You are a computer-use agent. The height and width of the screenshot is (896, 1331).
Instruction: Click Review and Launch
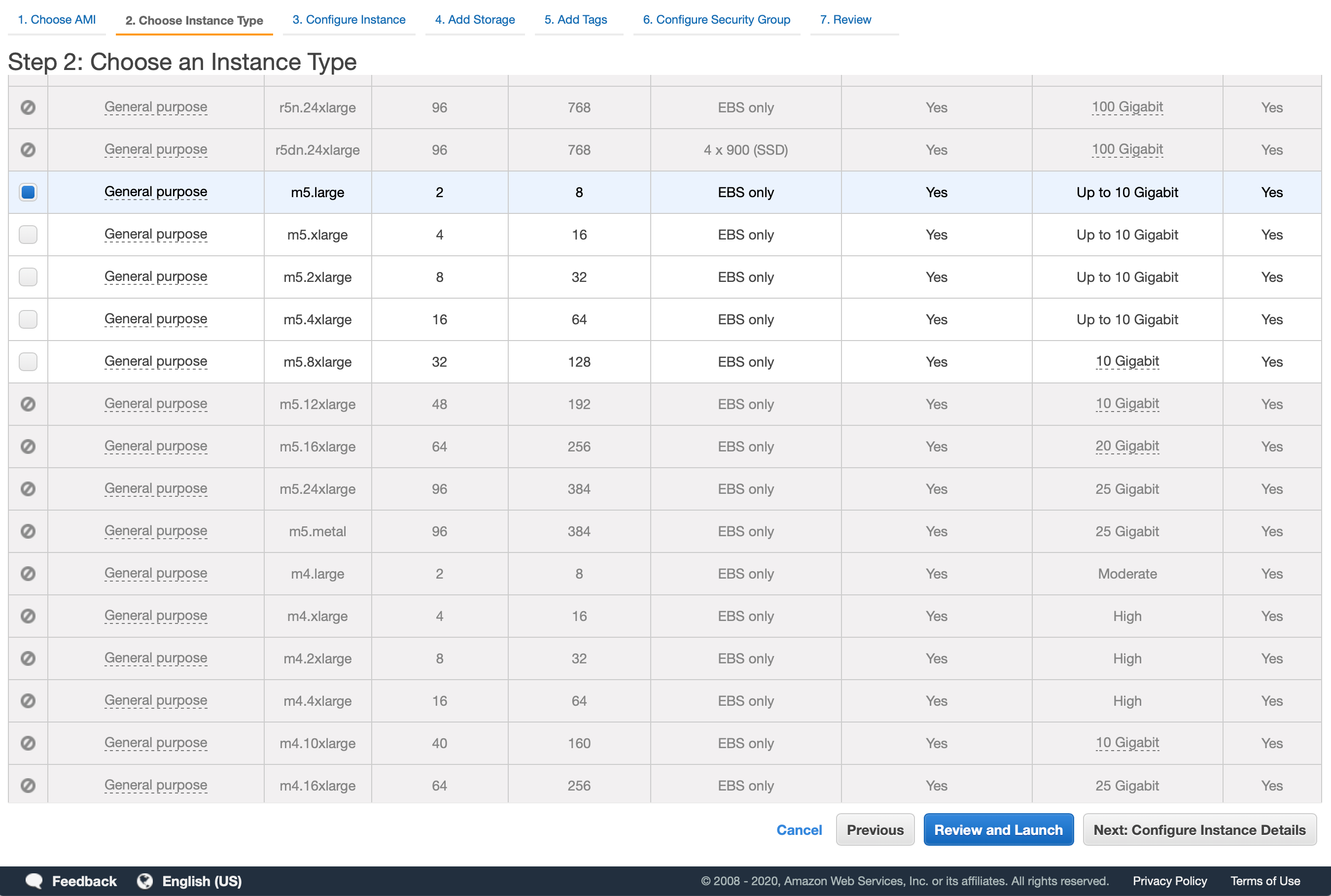998,829
